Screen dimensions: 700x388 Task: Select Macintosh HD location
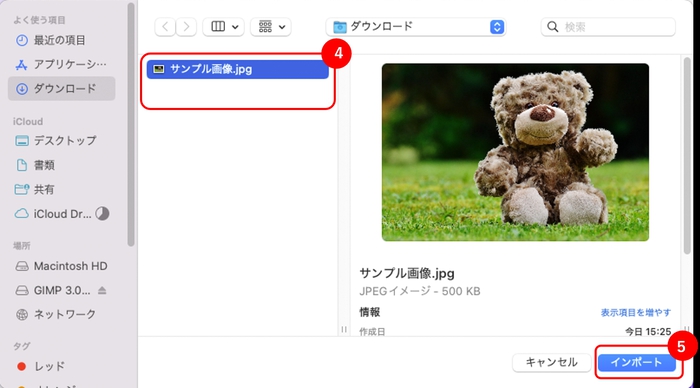point(61,266)
